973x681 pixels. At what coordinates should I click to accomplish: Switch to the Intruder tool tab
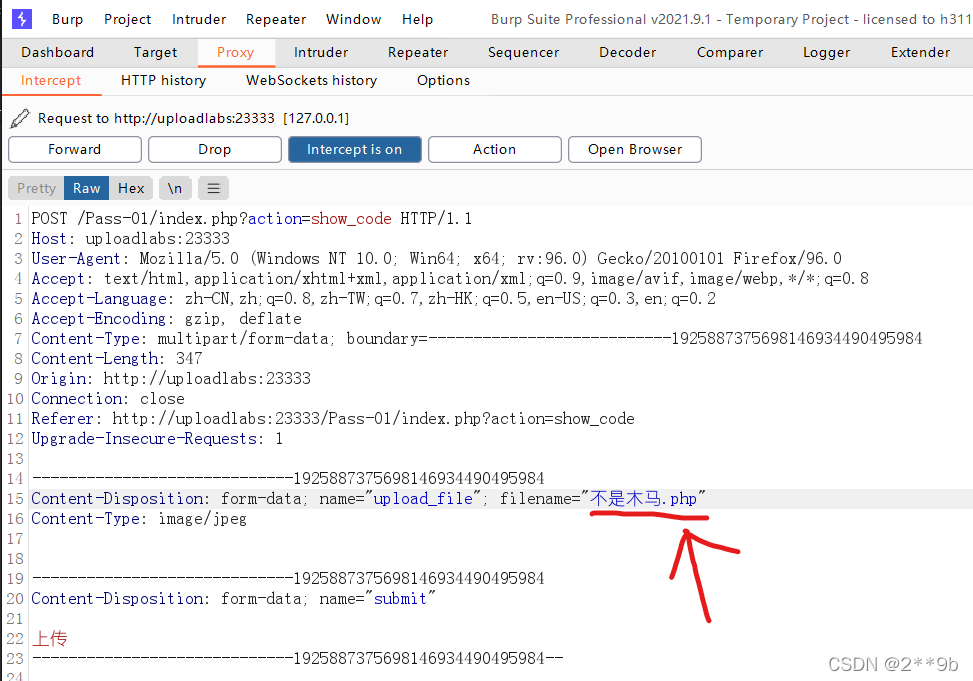pos(321,52)
